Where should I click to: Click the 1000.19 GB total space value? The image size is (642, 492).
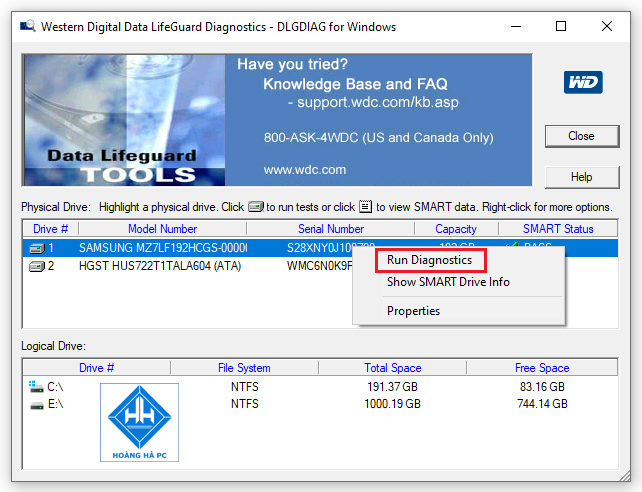(392, 404)
